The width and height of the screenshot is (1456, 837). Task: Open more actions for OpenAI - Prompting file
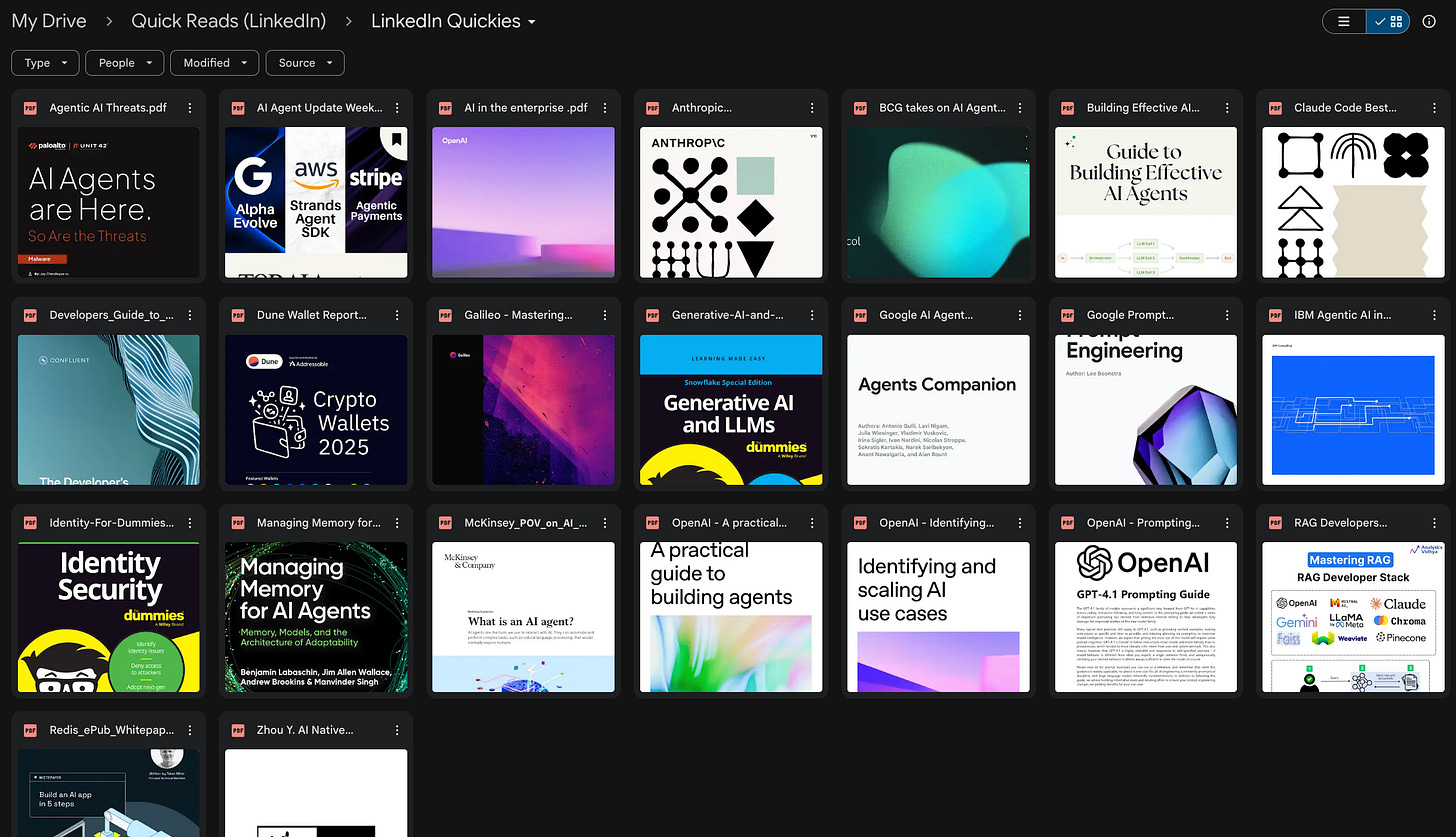pyautogui.click(x=1227, y=523)
